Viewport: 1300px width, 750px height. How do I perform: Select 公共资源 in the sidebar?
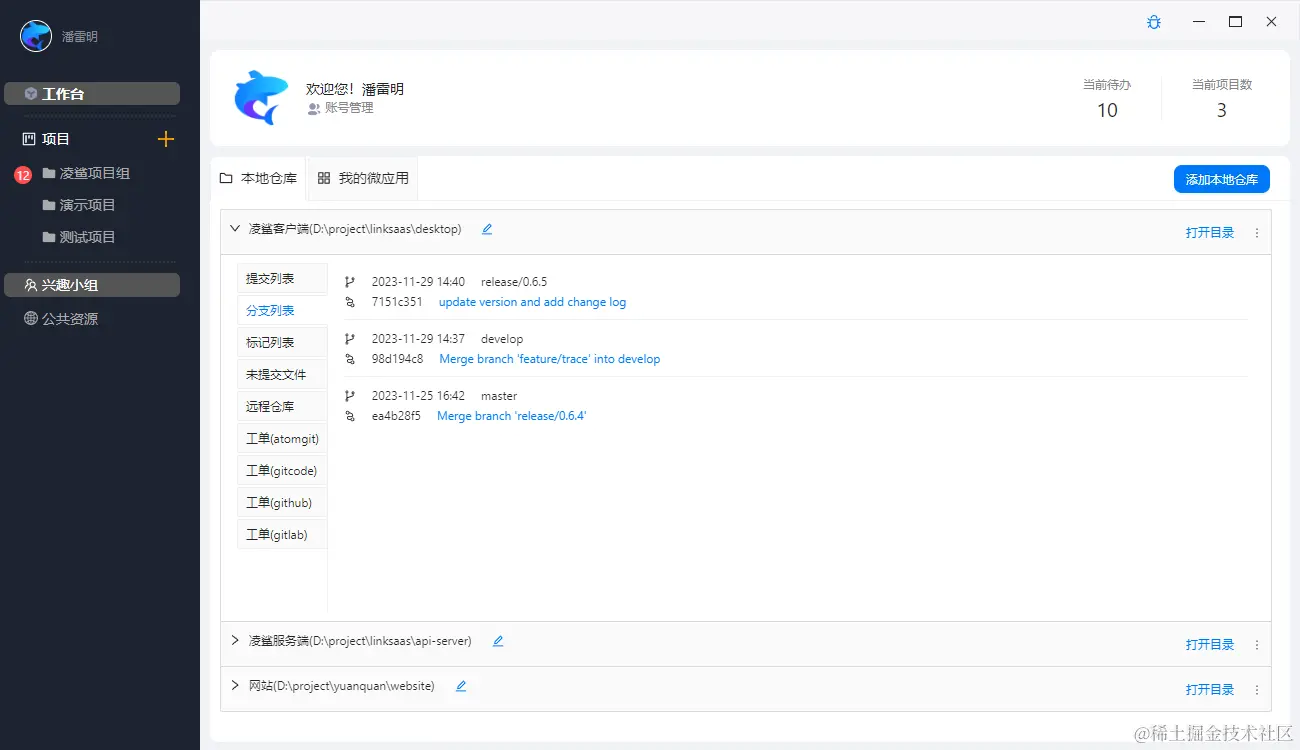(x=70, y=319)
